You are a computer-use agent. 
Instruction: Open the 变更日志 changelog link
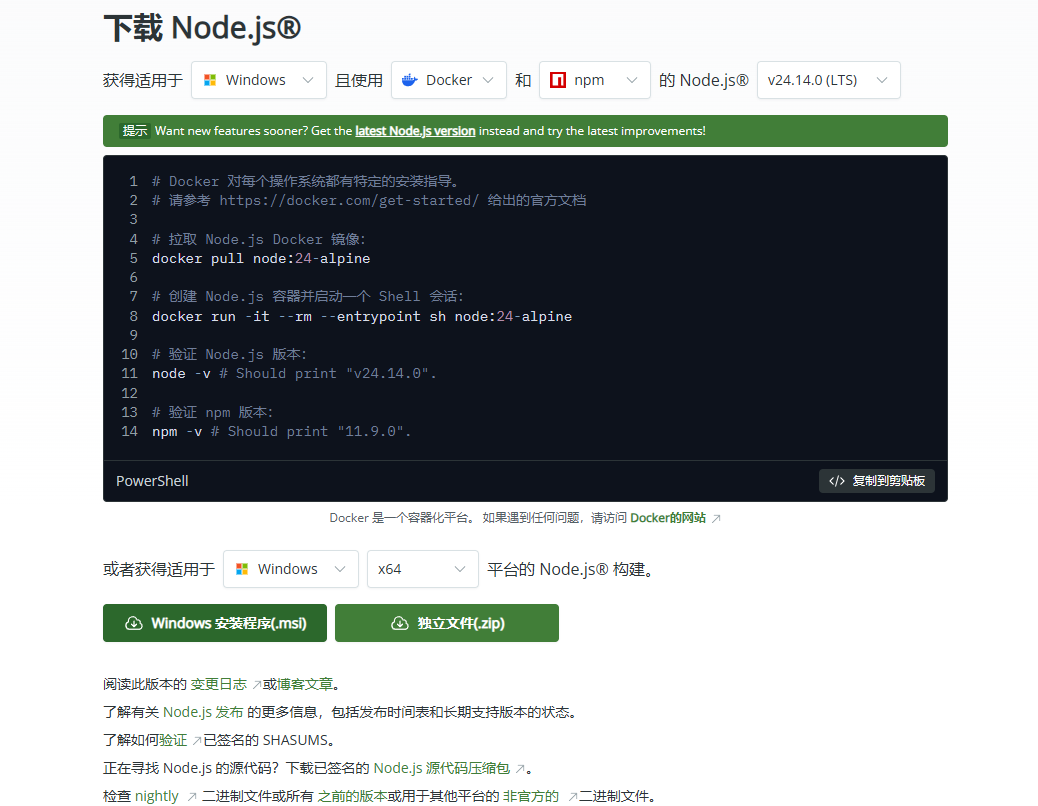click(218, 684)
